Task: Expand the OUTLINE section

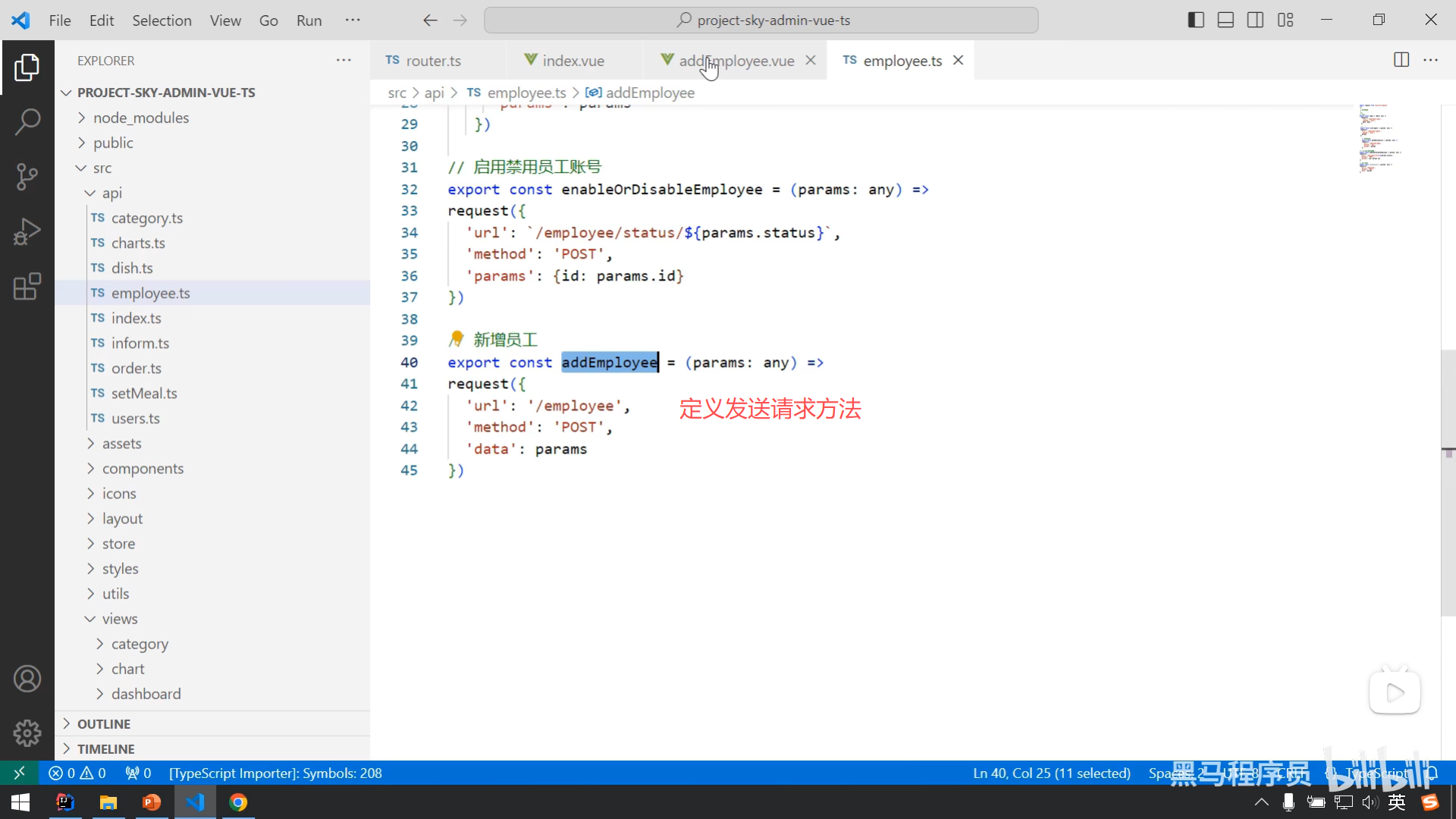Action: (104, 723)
